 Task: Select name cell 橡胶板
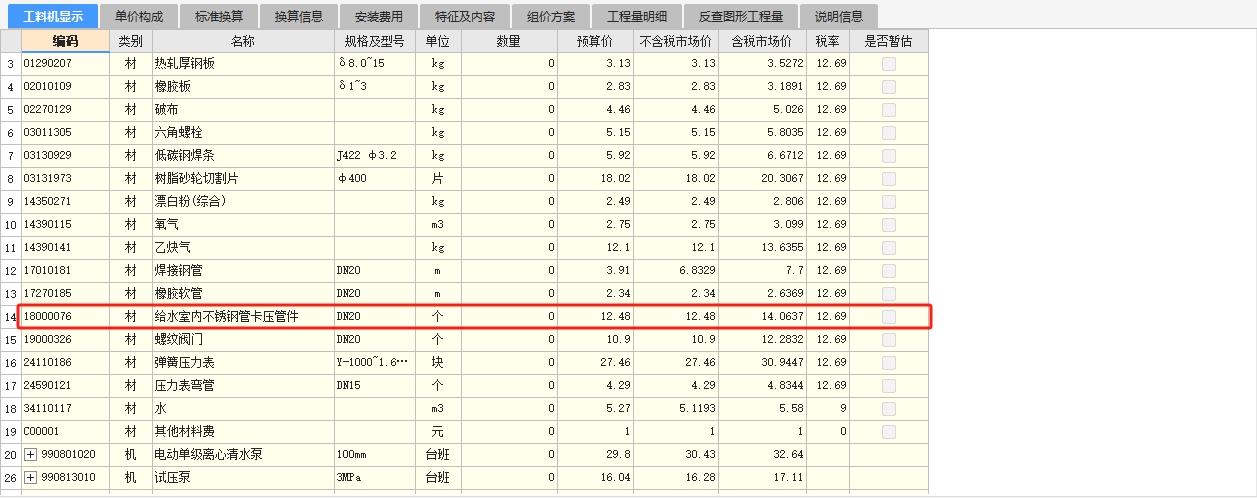point(243,86)
